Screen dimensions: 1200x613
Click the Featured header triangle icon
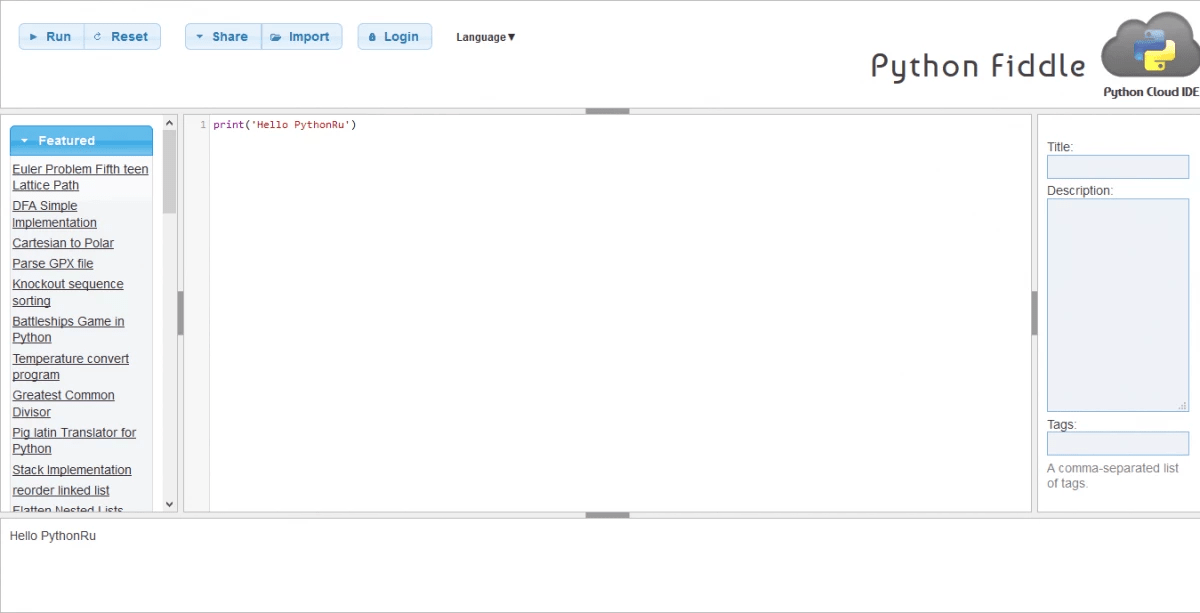25,141
